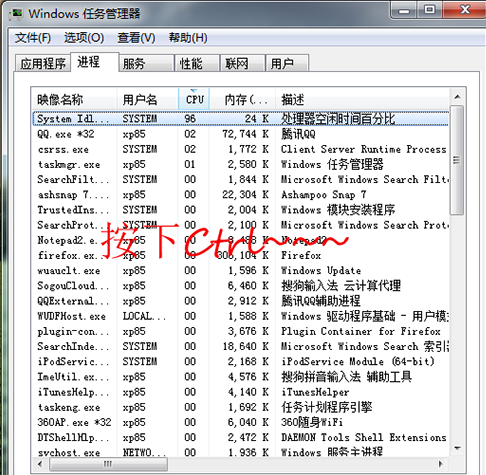Select the 进程 tab

[x=95, y=62]
